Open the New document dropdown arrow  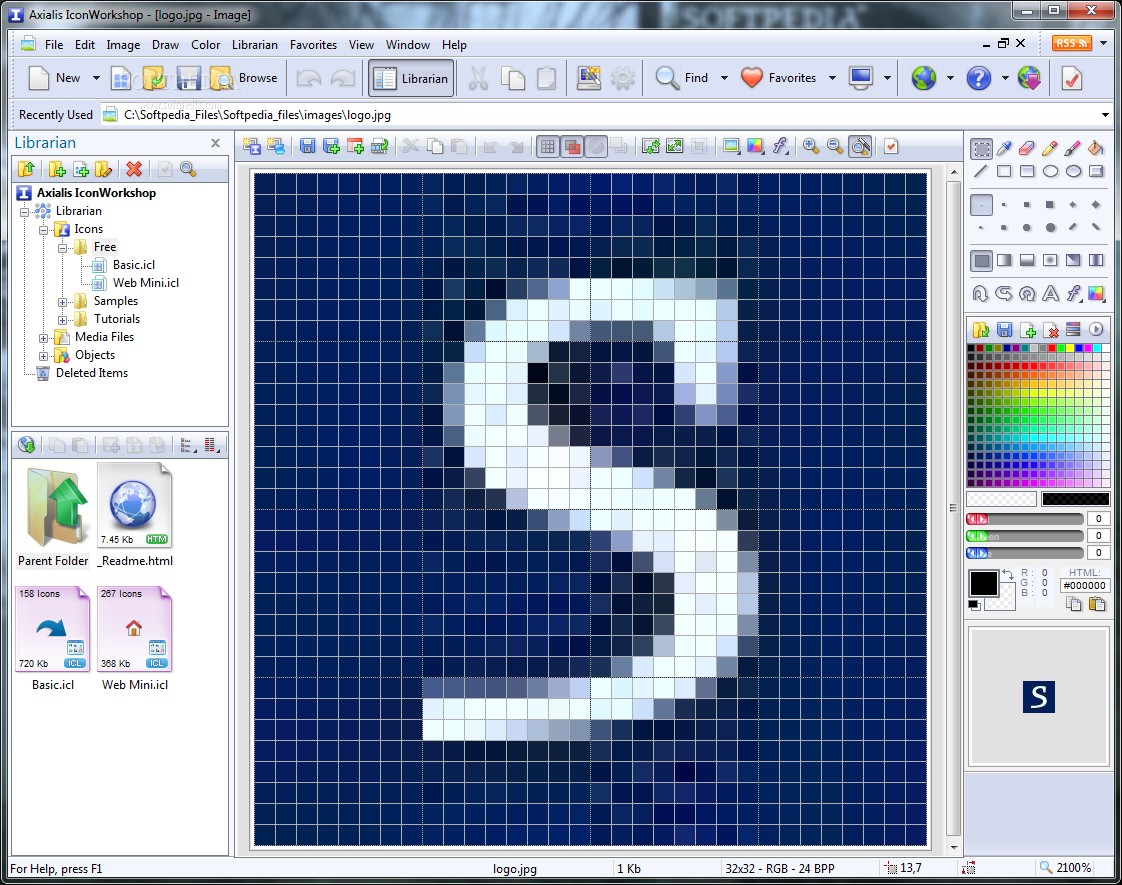tap(96, 77)
